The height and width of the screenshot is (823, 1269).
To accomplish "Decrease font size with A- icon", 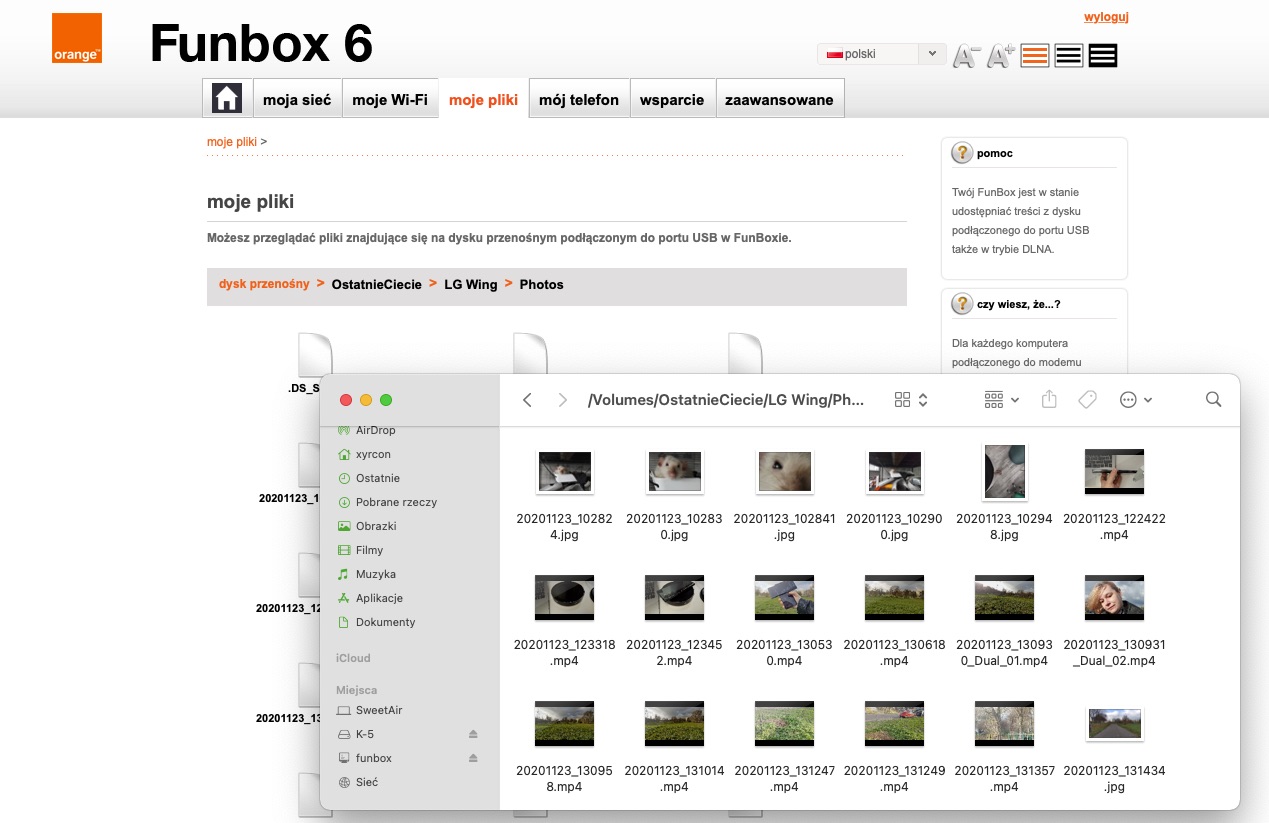I will (965, 56).
